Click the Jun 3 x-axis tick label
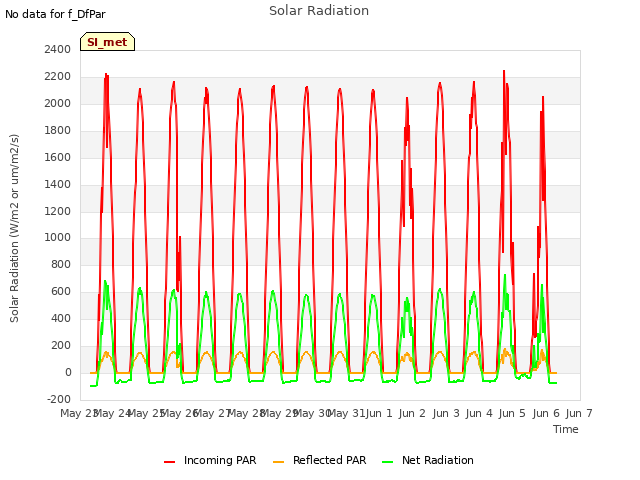 446,413
